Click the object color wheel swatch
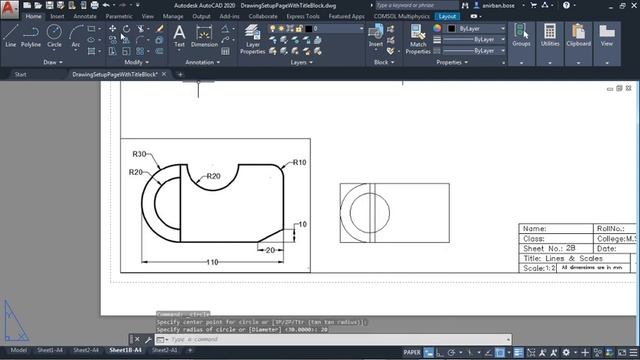Viewport: 640px width, 360px height. (437, 29)
